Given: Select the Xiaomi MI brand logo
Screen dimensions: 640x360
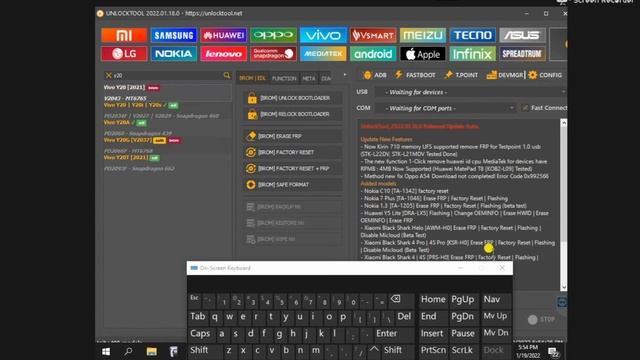Looking at the screenshot, I should 124,35.
